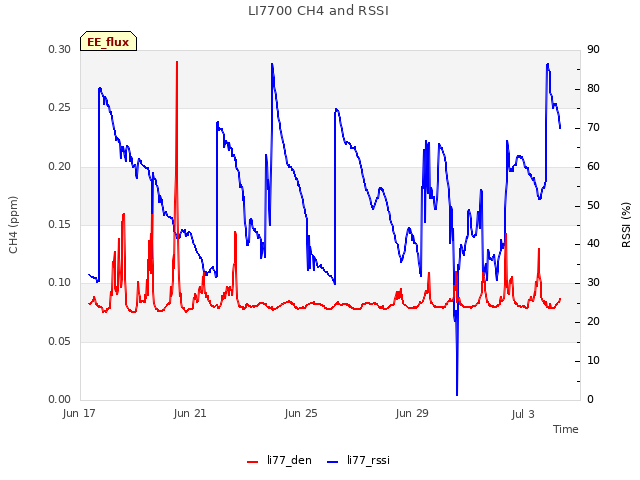Screen dimensions: 640x480
Task: Click the 70 right axis label
Action: (593, 128)
